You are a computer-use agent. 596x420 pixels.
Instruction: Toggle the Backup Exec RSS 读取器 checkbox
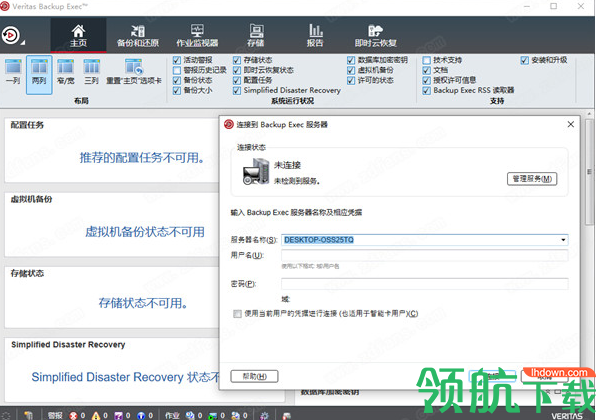coord(426,90)
